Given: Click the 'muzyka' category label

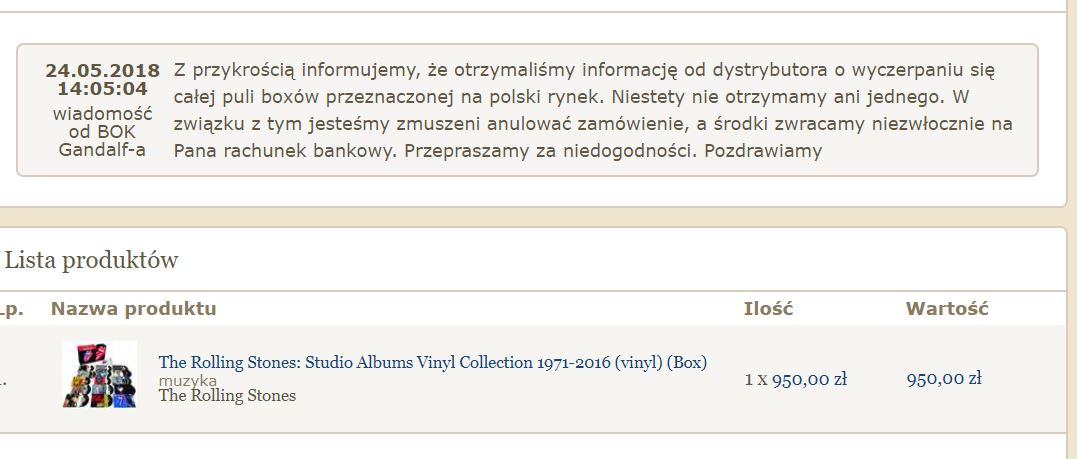Looking at the screenshot, I should pos(188,381).
